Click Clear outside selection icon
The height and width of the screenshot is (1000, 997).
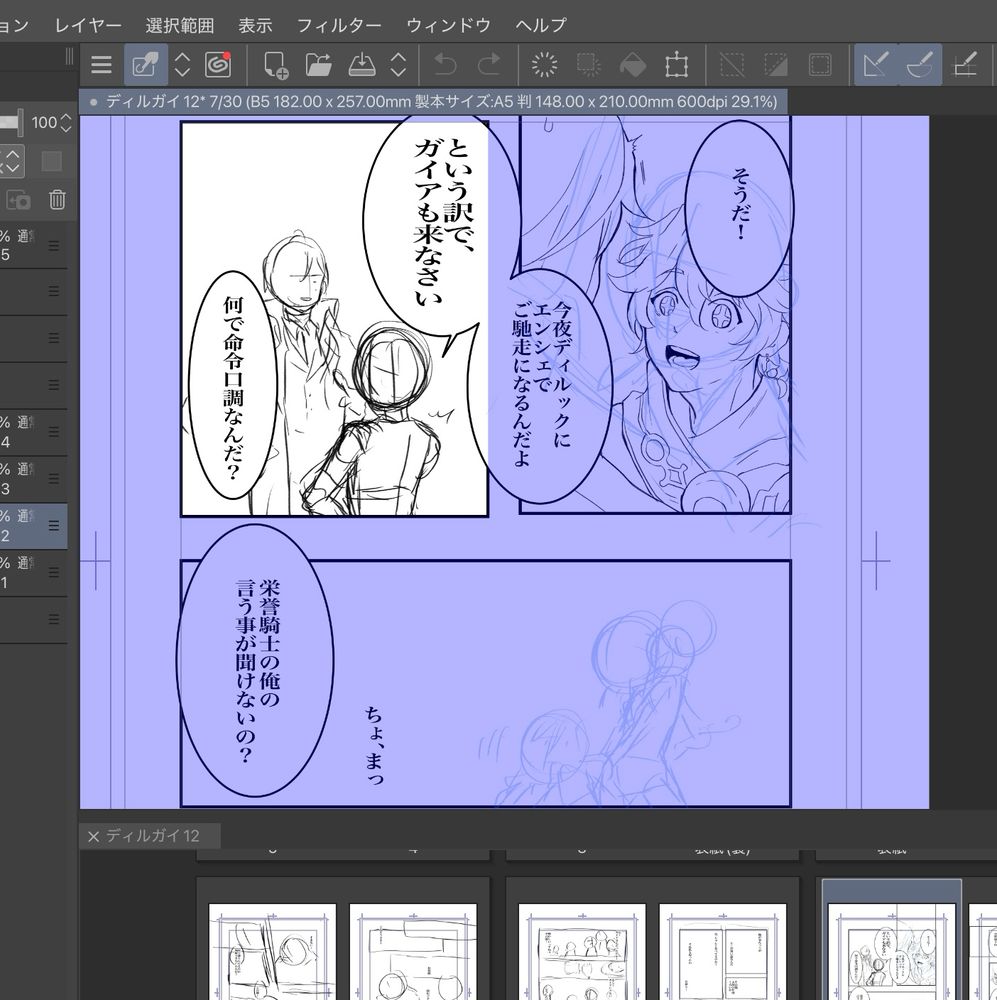[x=588, y=64]
